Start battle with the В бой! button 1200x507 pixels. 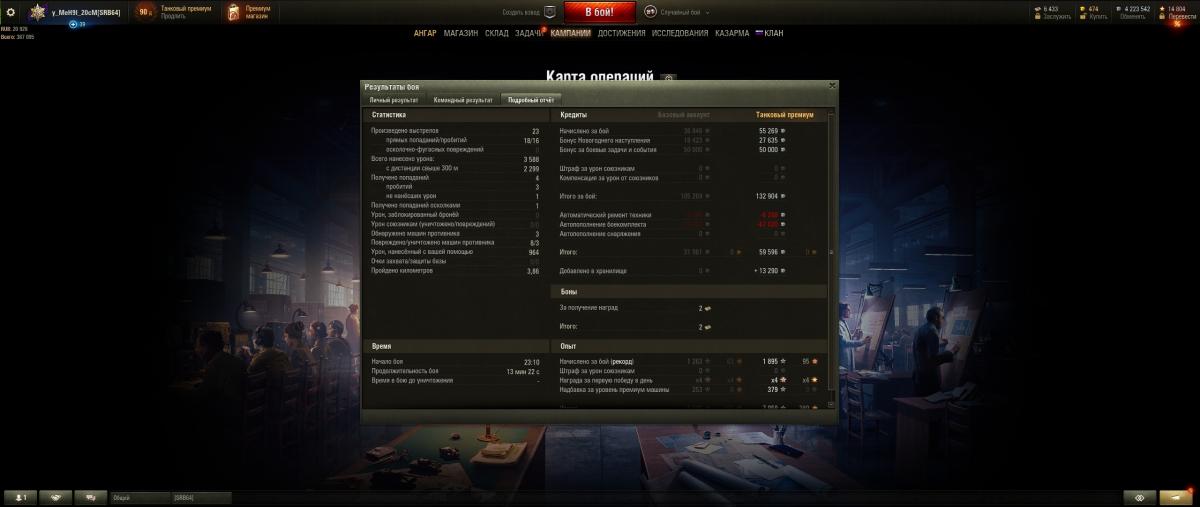600,12
